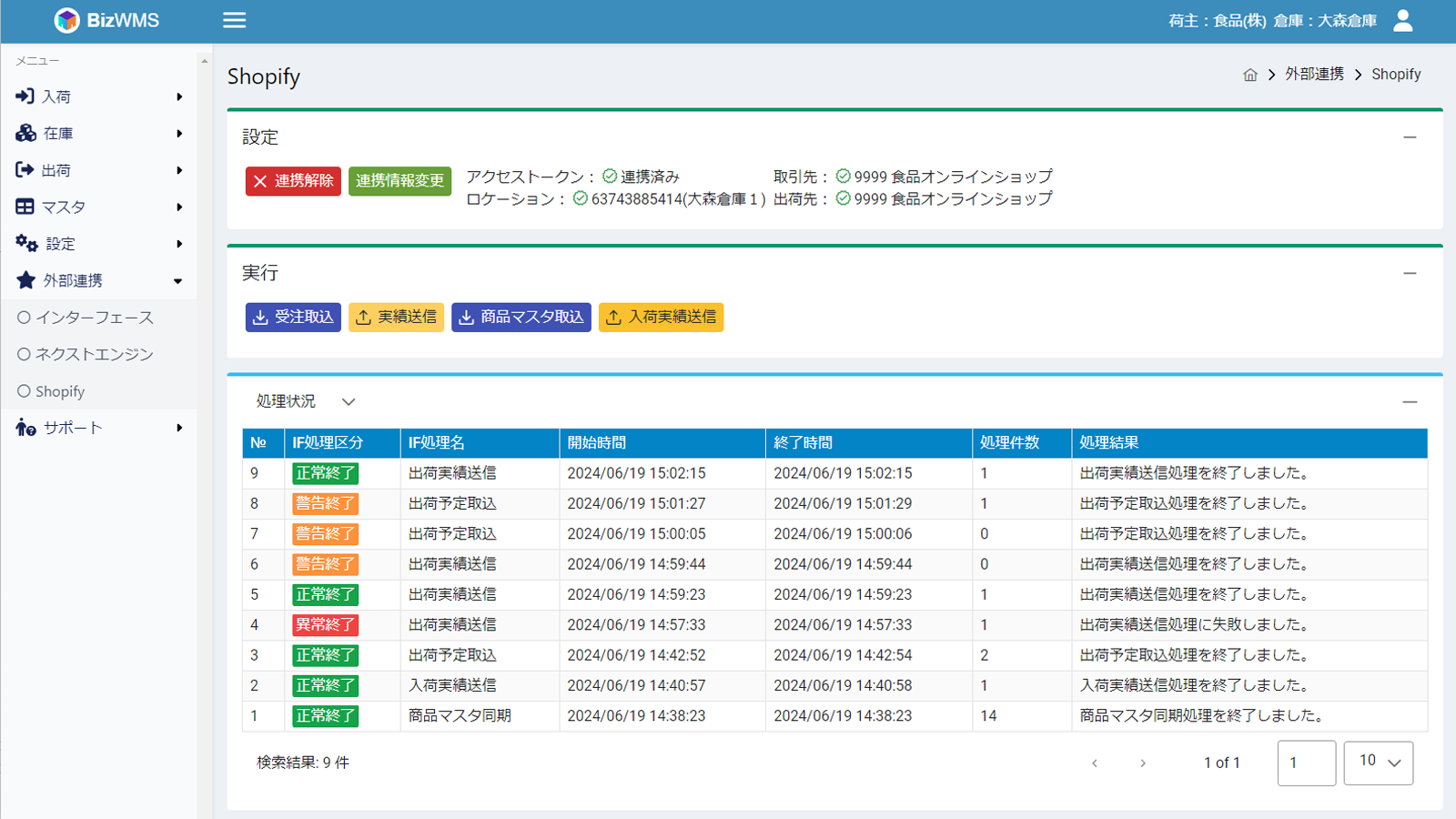This screenshot has height=819, width=1456.
Task: Collapse the 外部連携 submenu arrow
Action: click(178, 281)
